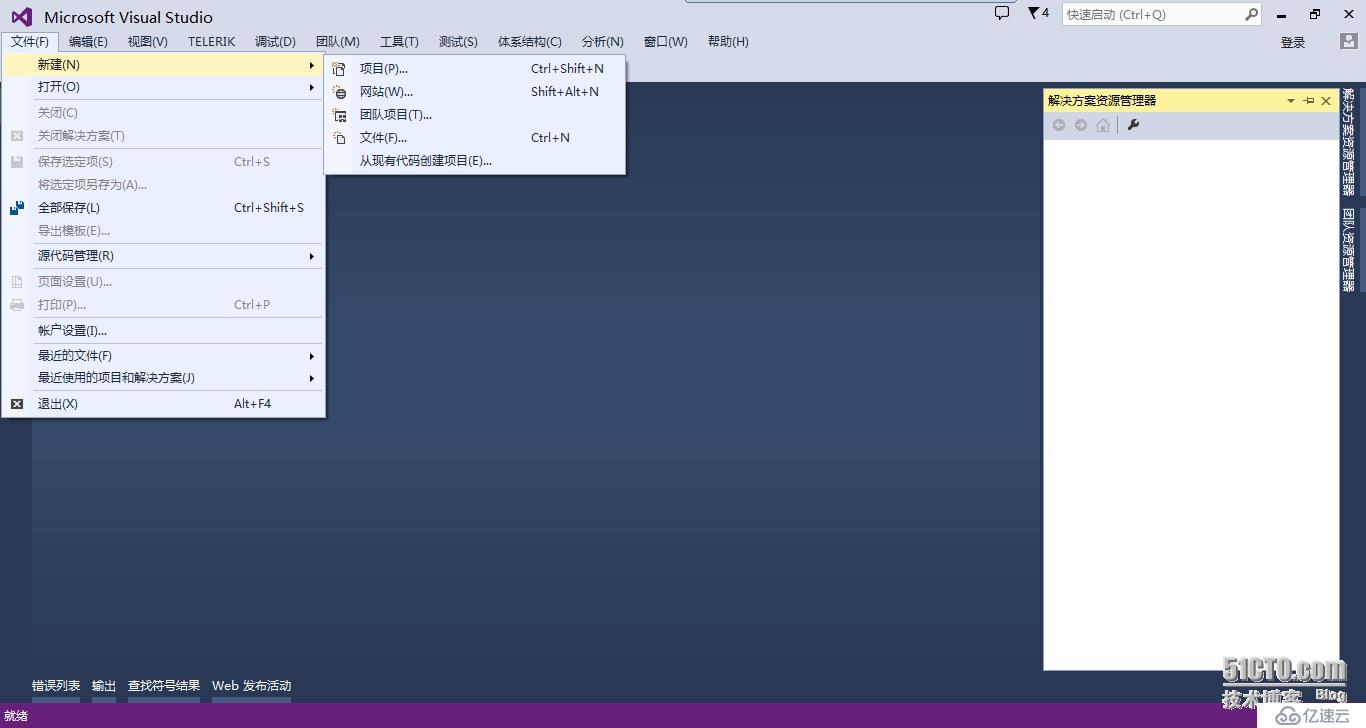
Task: Switch to the 错误列表 tab
Action: [x=56, y=686]
